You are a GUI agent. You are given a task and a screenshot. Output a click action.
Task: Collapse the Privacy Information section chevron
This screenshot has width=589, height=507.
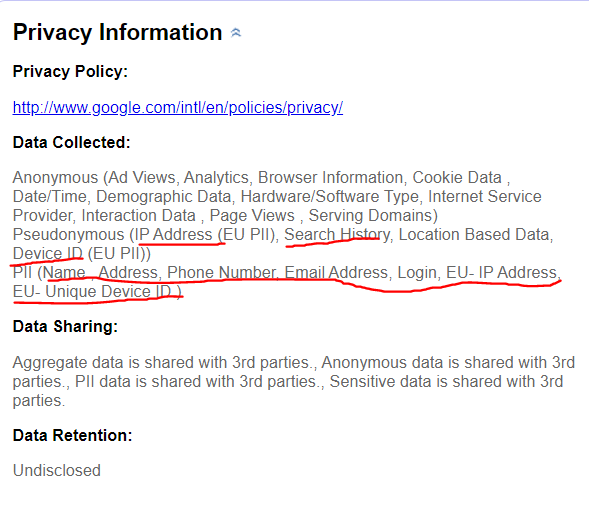(x=236, y=33)
